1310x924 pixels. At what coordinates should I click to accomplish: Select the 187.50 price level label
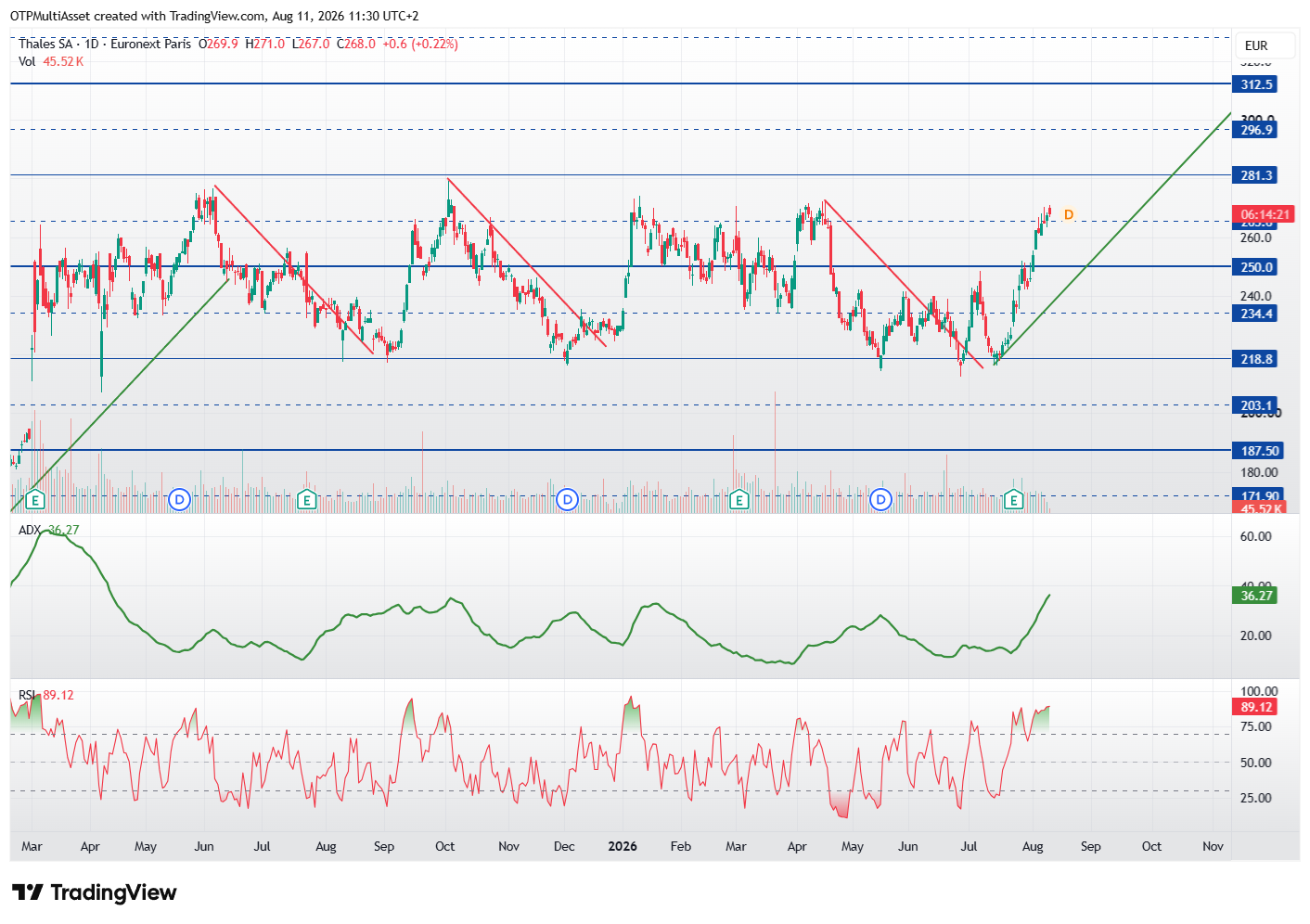click(x=1260, y=451)
